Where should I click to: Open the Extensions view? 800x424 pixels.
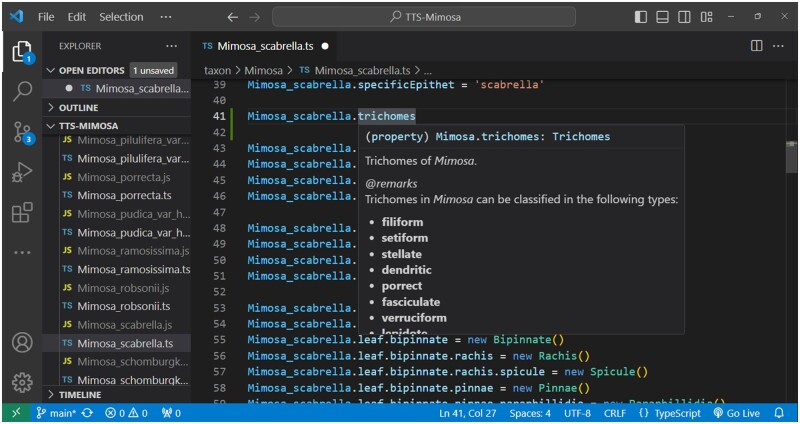(x=22, y=212)
